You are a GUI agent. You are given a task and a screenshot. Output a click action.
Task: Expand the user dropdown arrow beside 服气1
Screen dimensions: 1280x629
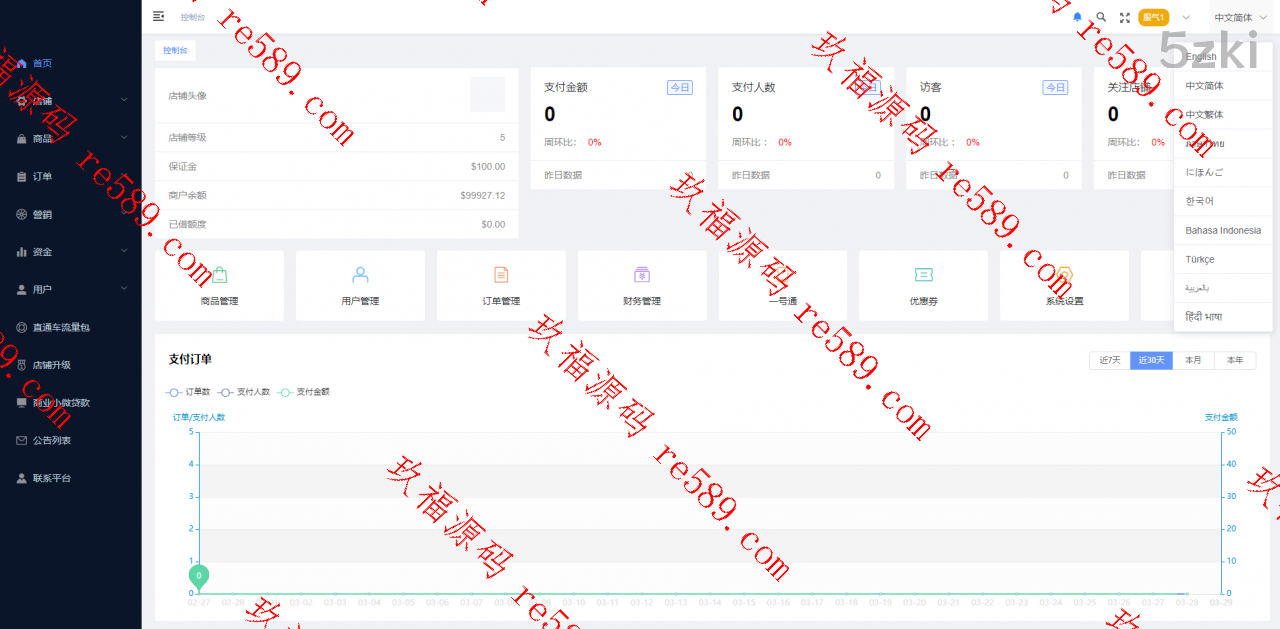tap(1186, 17)
